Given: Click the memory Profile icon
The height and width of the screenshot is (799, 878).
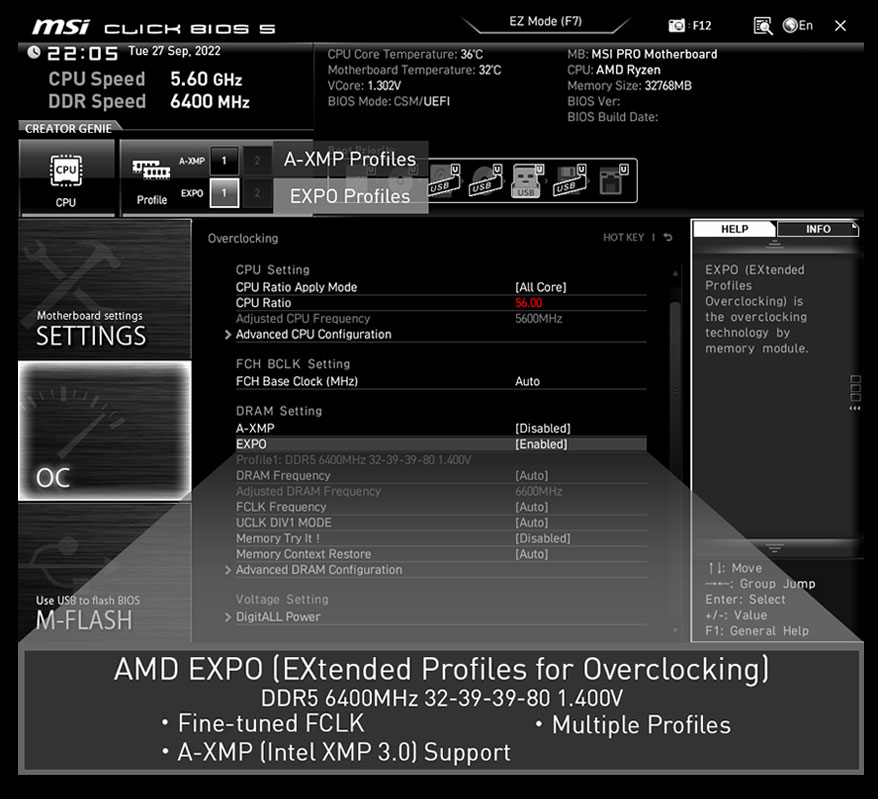Looking at the screenshot, I should [x=151, y=178].
